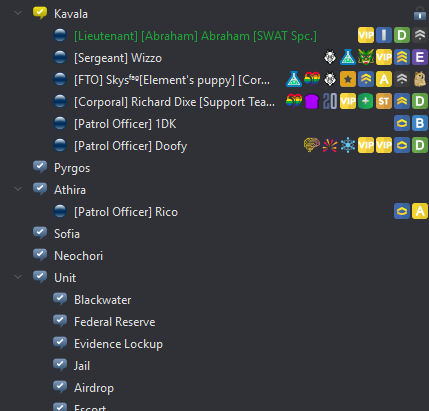Select user [Sergeant] Wizzo
The image size is (429, 411).
tap(118, 58)
